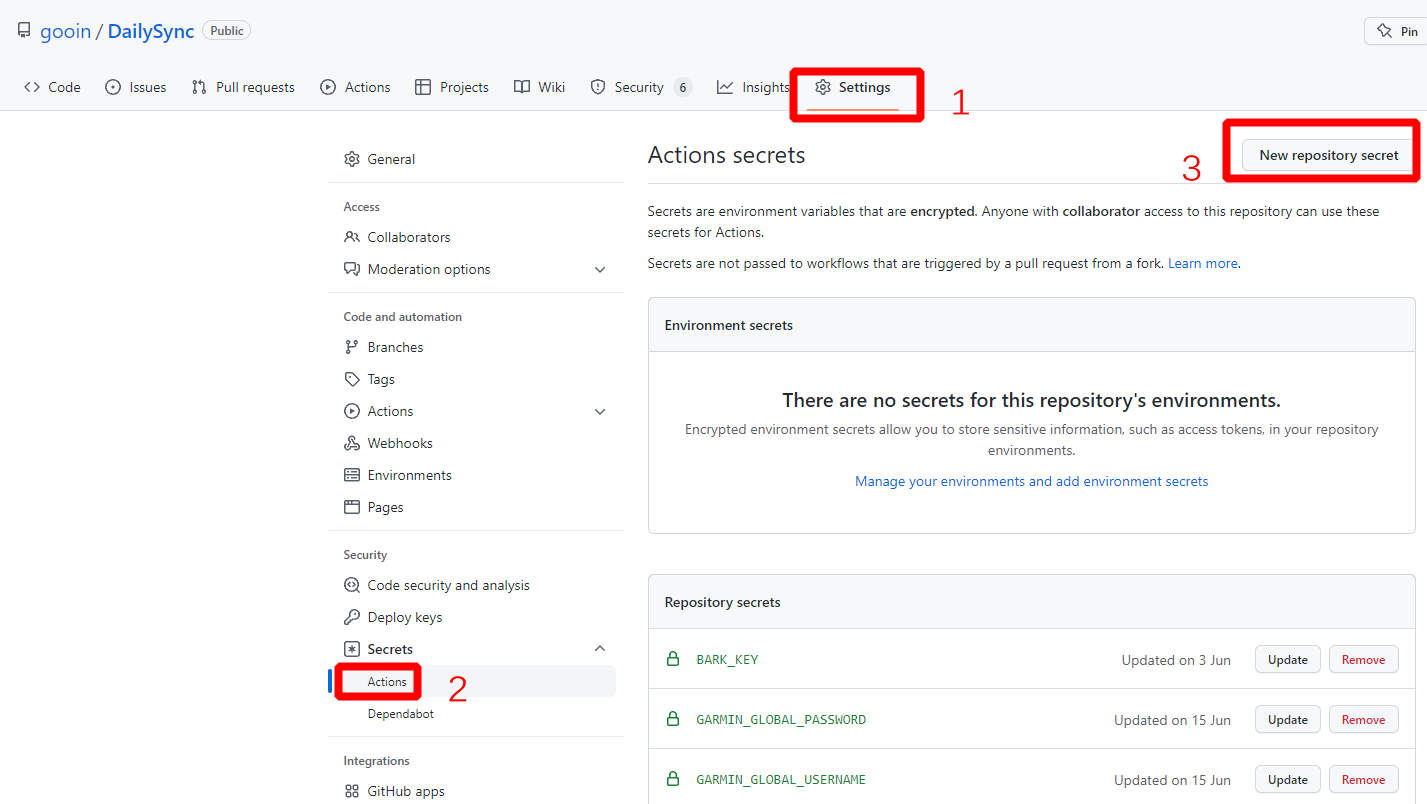The width and height of the screenshot is (1427, 804).
Task: Click the lock icon beside GARMIN_GLOBAL_USERNAME
Action: click(x=673, y=779)
